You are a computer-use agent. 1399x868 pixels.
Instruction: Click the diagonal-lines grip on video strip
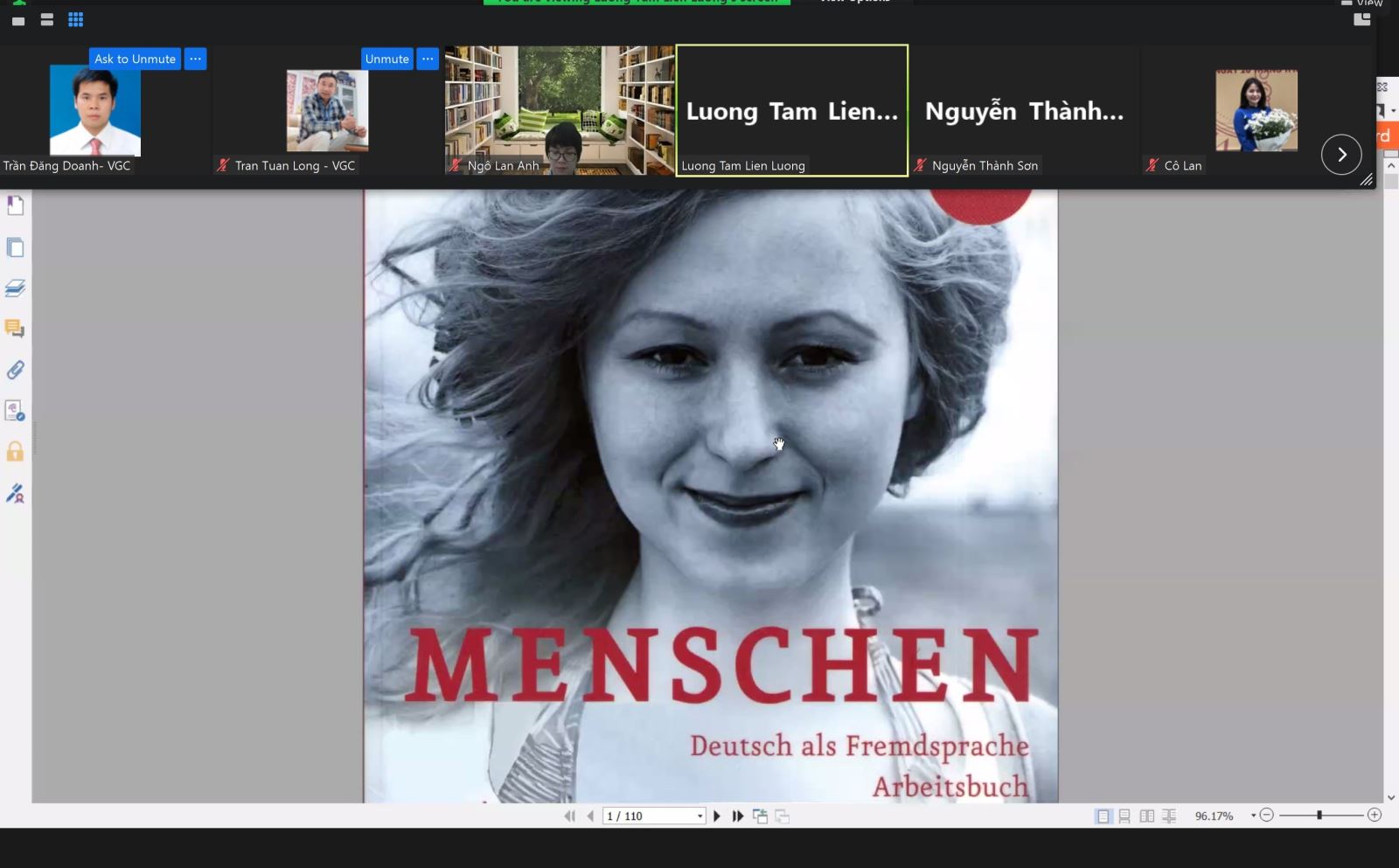point(1366,179)
